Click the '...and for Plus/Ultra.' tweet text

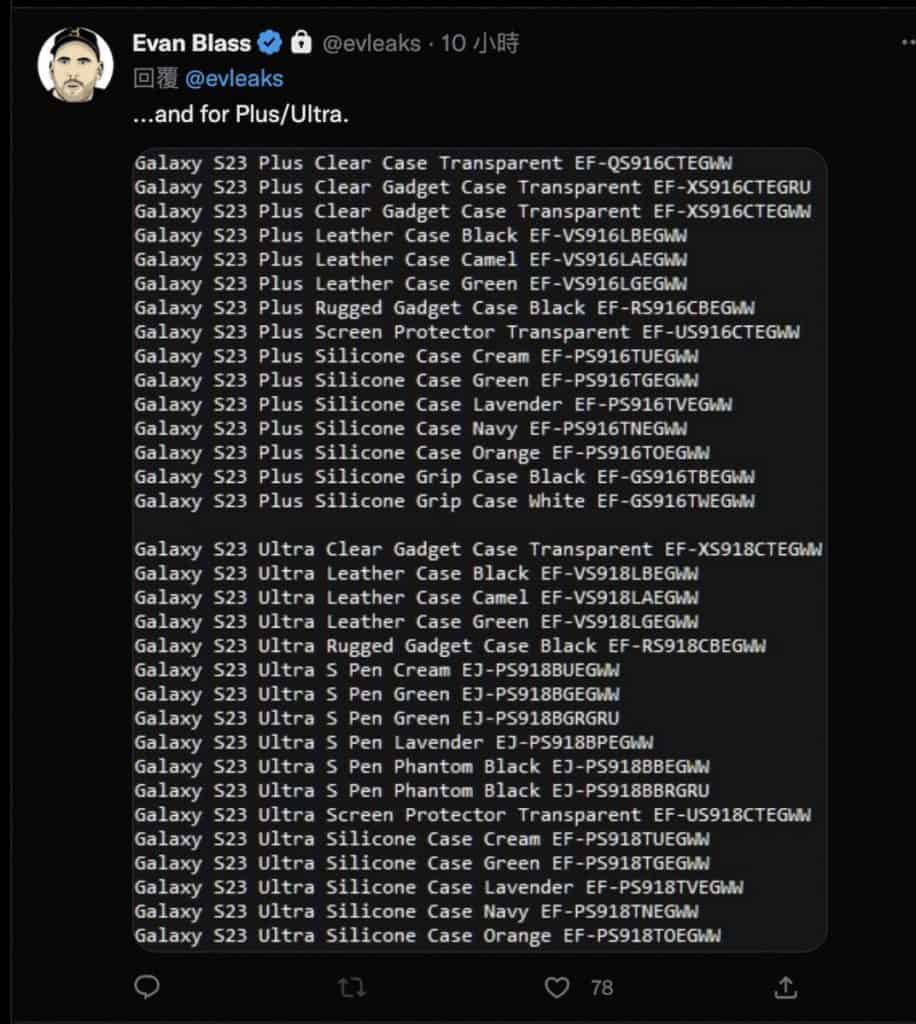[x=241, y=114]
